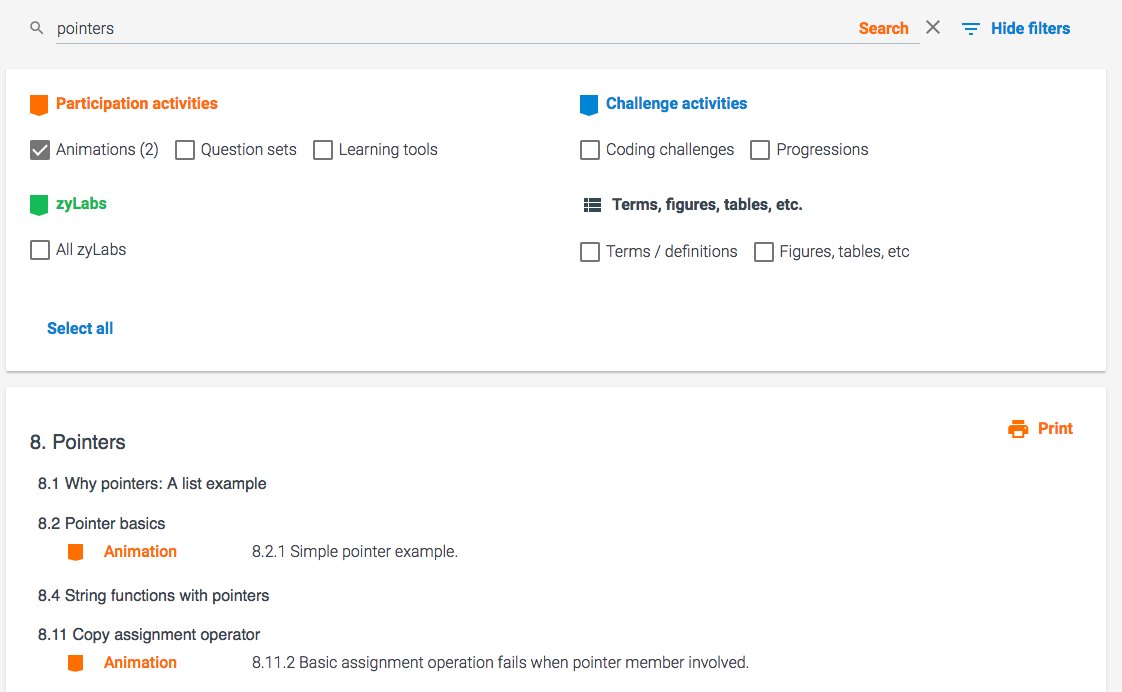The height and width of the screenshot is (692, 1122).
Task: Check the All zyLabs filter
Action: pos(40,250)
